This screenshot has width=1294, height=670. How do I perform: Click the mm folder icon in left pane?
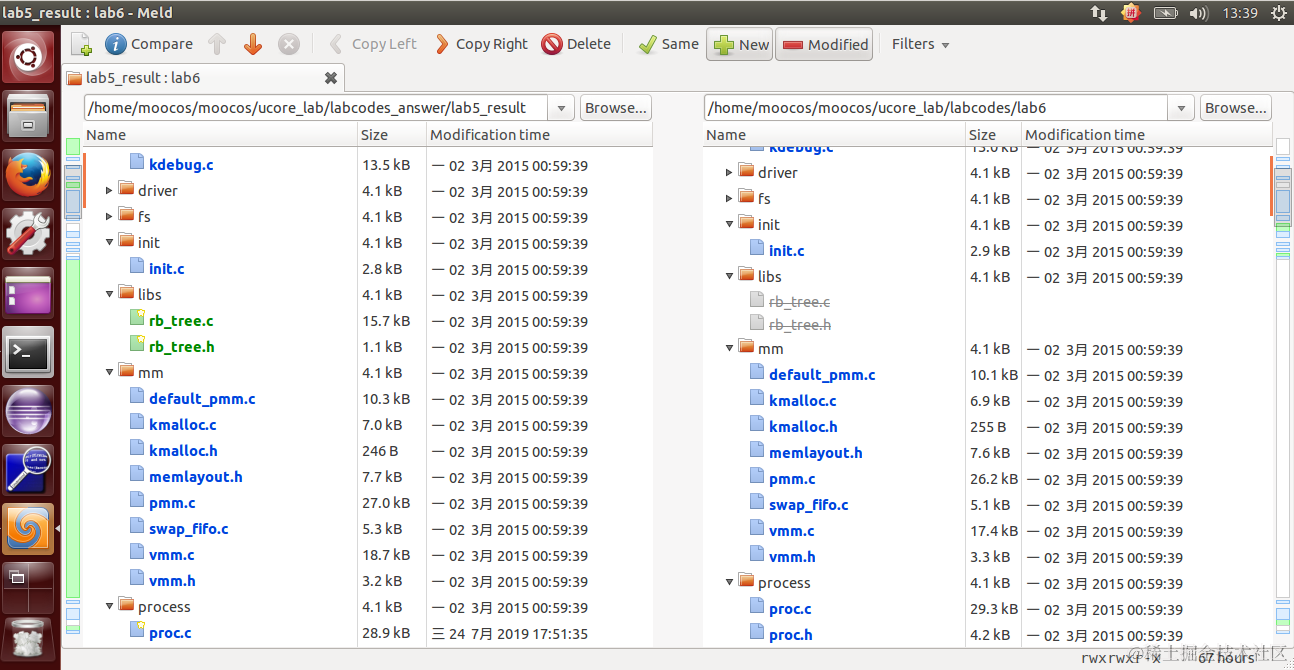click(x=126, y=372)
